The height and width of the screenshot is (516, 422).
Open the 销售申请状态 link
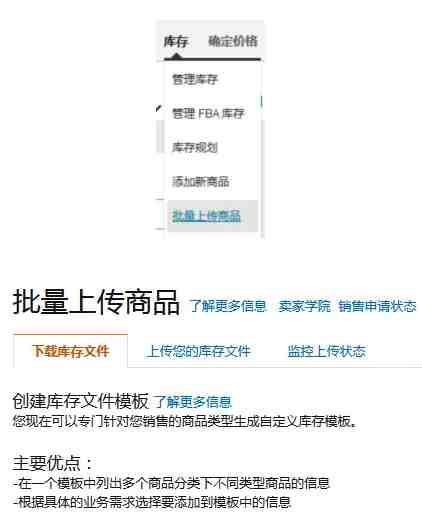click(x=377, y=306)
